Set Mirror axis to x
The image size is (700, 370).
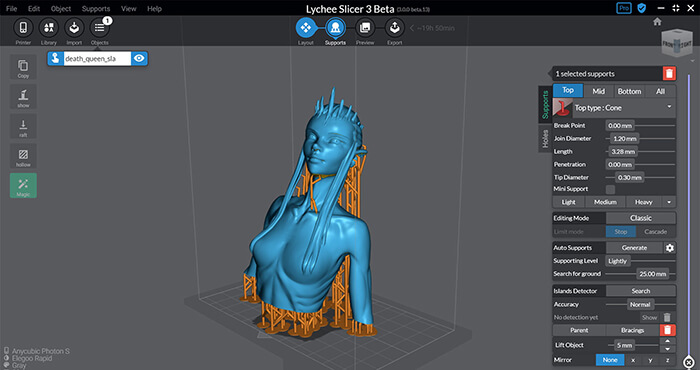pos(633,360)
